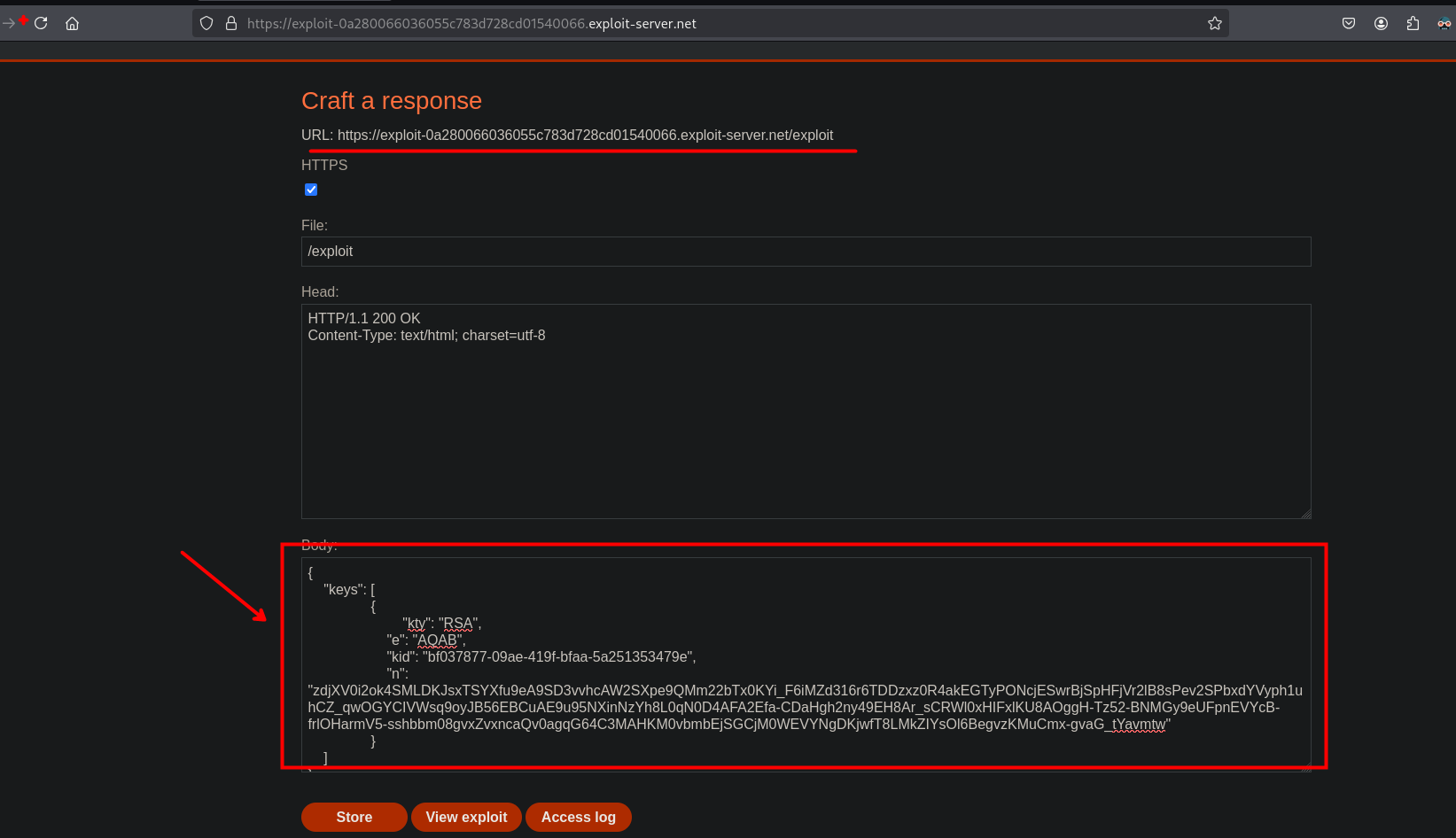
Task: Click the View exploit button
Action: 466,817
